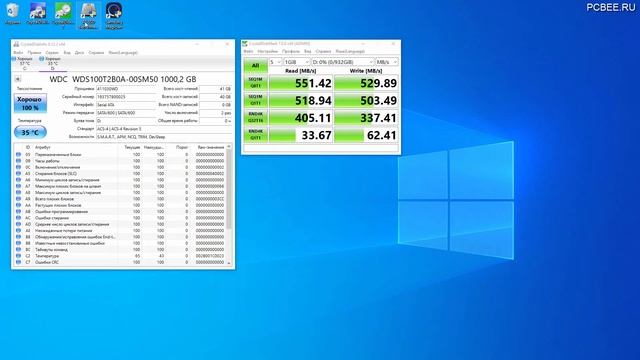Click status icon of attribute AB row
The image size is (640, 360).
point(18,211)
